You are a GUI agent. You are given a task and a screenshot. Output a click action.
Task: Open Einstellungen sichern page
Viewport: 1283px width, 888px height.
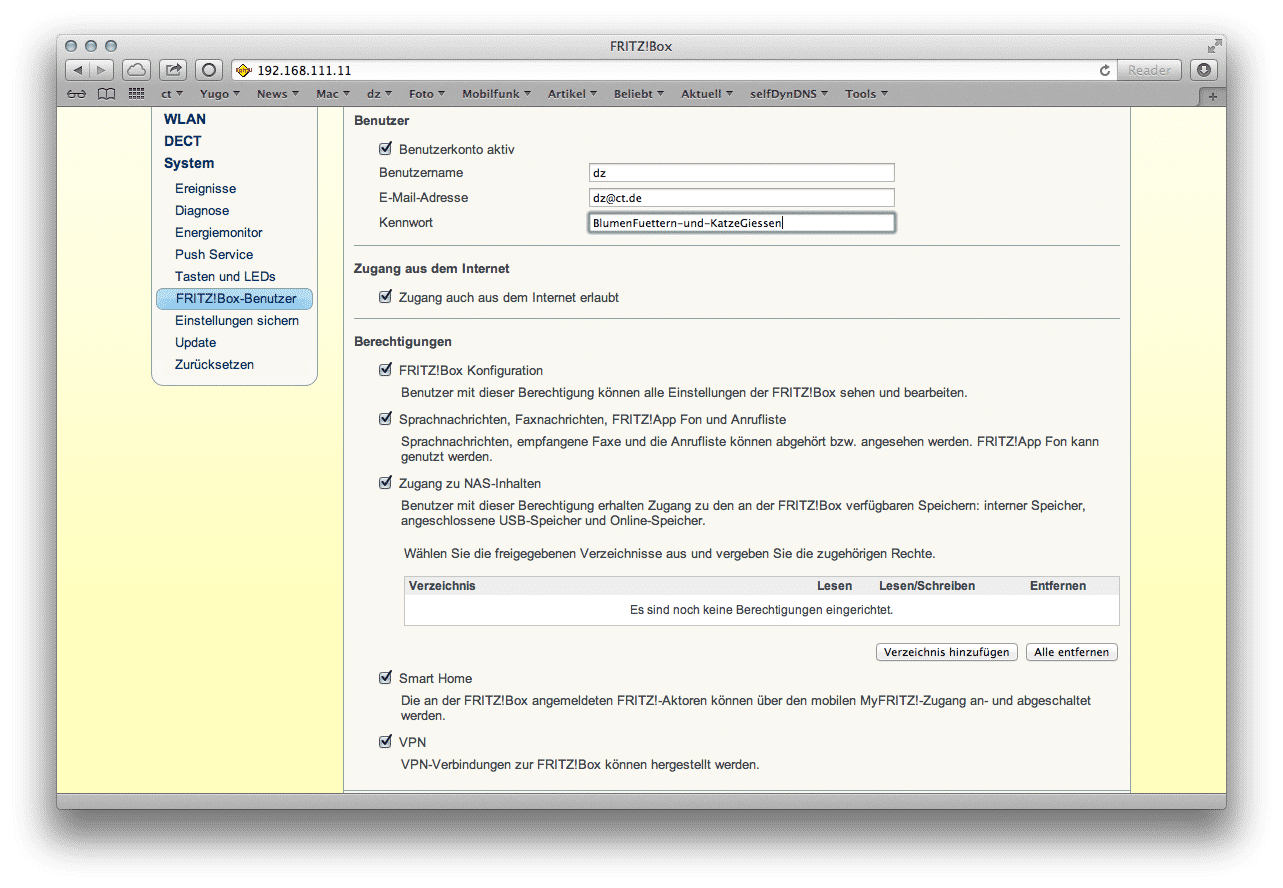pyautogui.click(x=237, y=320)
